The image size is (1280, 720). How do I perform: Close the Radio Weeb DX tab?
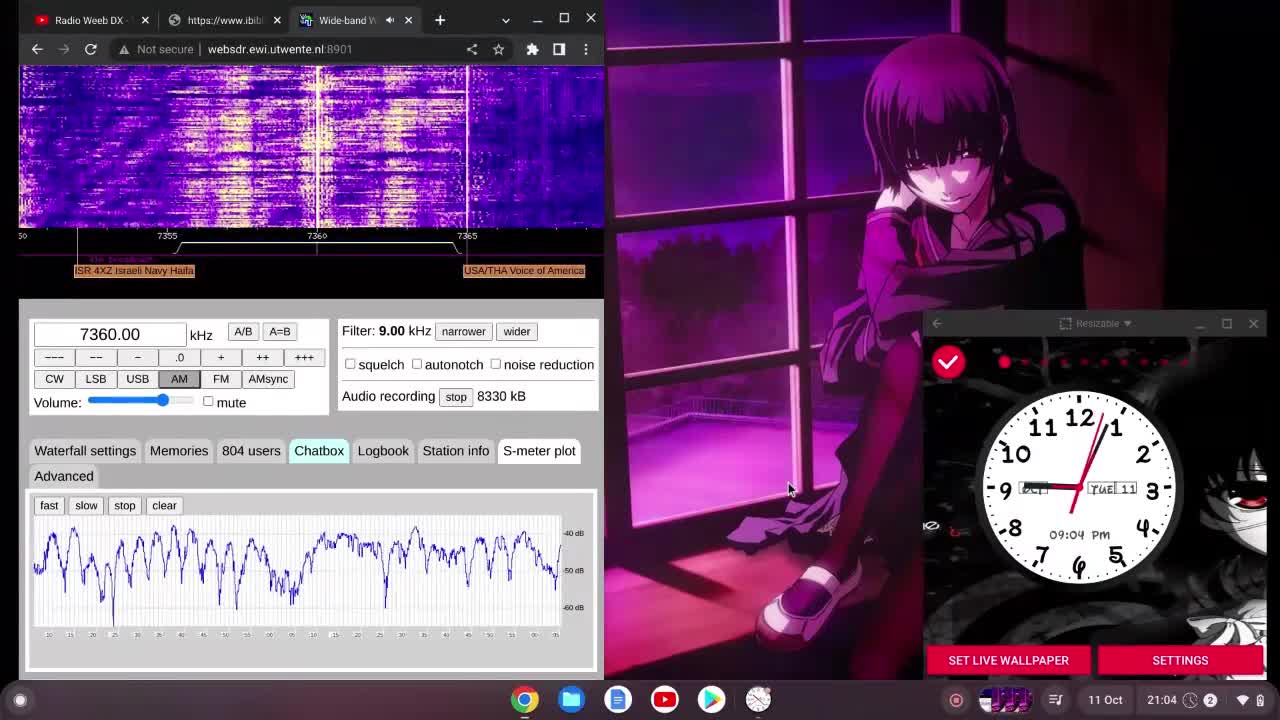coord(145,20)
